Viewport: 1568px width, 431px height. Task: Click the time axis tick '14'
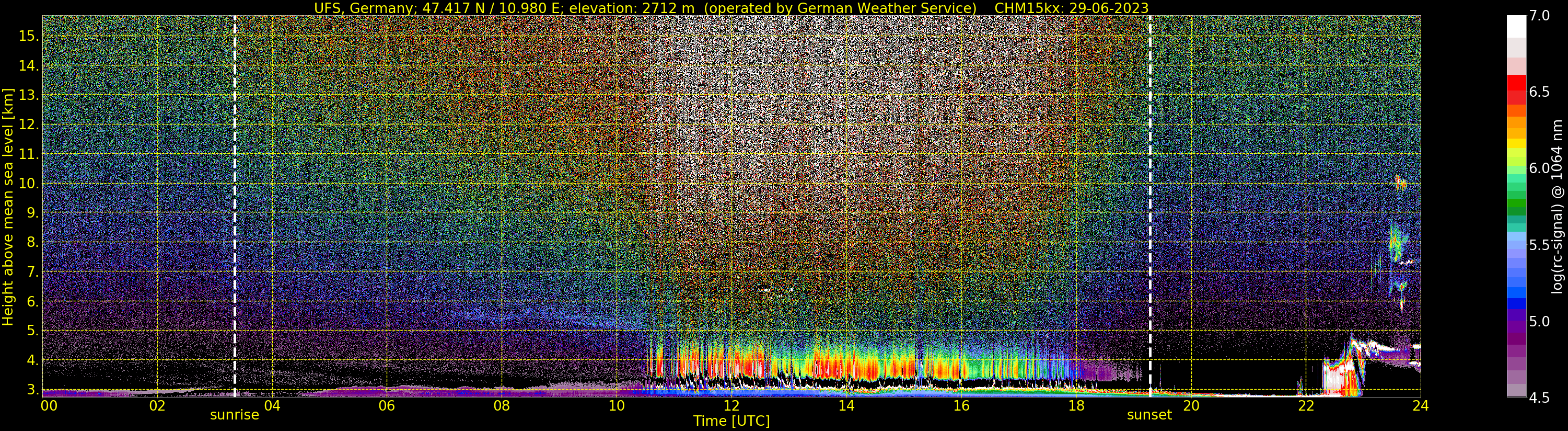pos(846,405)
